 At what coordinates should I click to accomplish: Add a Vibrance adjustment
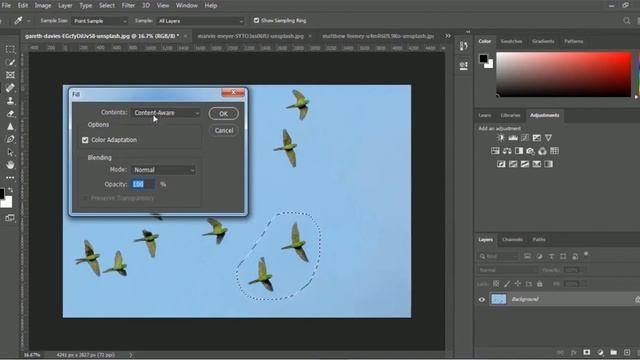(x=548, y=138)
